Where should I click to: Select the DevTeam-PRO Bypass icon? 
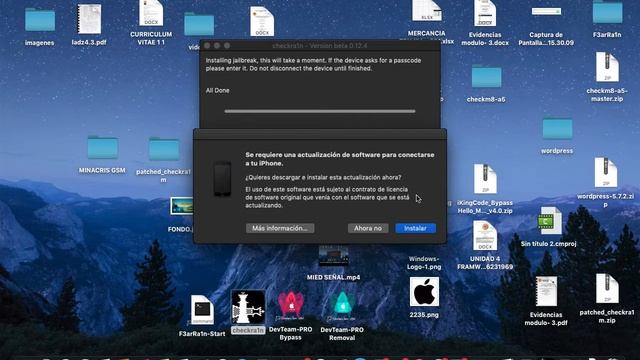pos(291,306)
